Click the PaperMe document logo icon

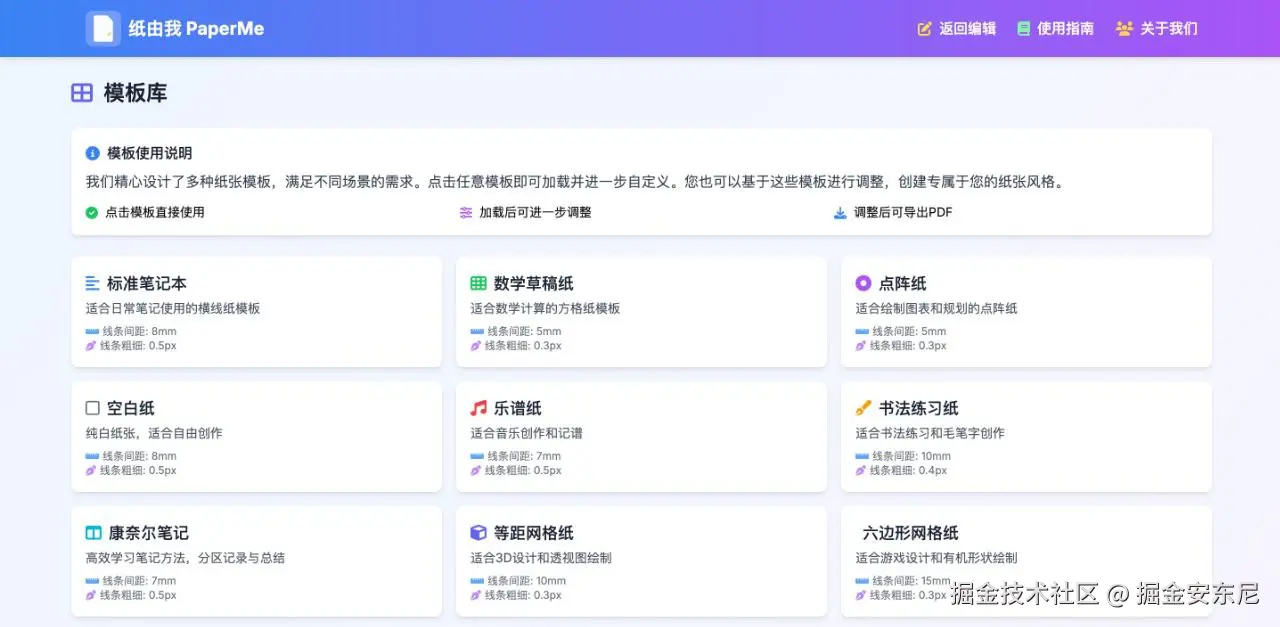(x=103, y=28)
